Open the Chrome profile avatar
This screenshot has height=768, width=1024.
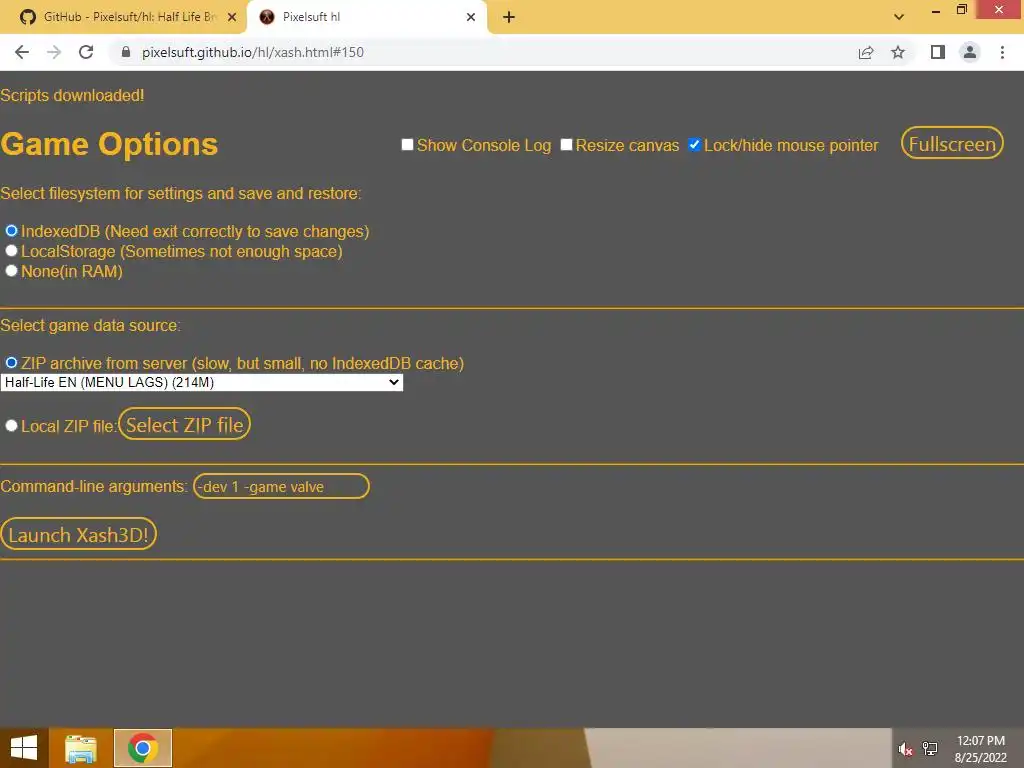point(970,52)
